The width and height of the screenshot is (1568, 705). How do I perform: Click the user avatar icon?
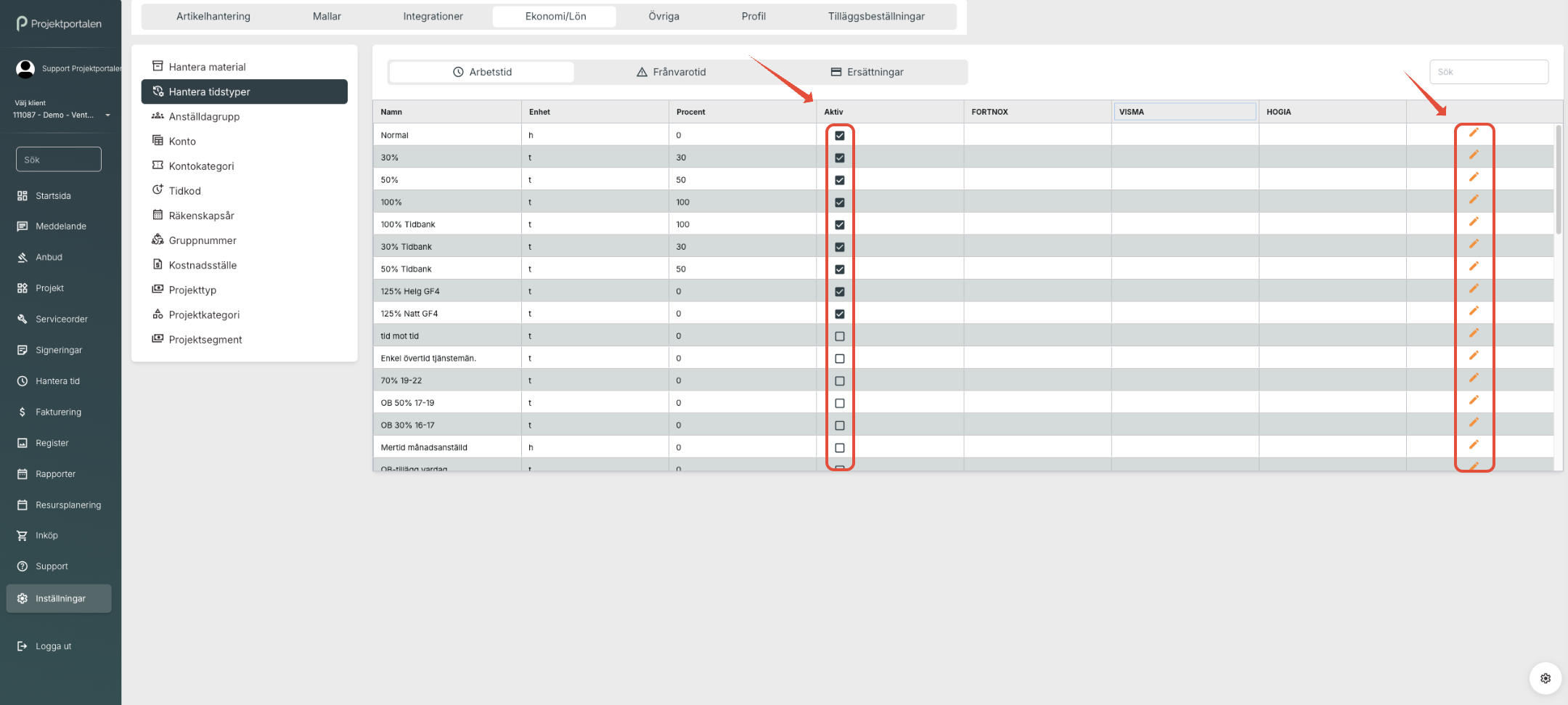[x=25, y=69]
